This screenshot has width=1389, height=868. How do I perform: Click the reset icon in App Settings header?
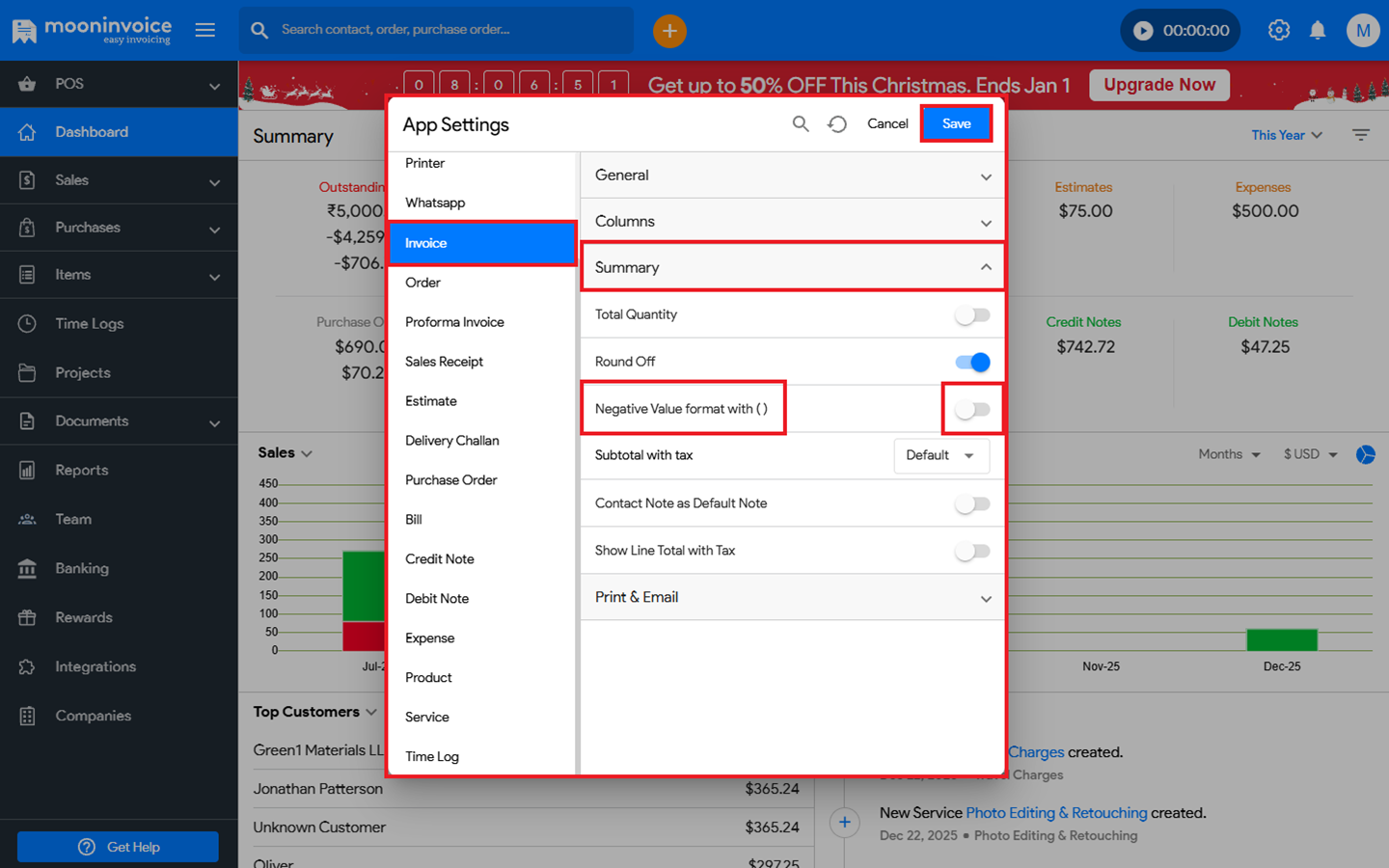[x=837, y=124]
